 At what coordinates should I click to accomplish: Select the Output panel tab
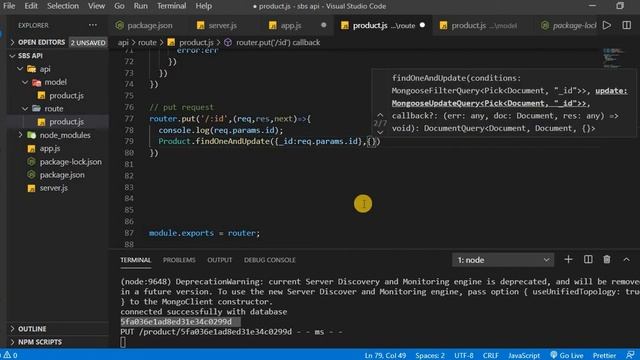[x=220, y=260]
